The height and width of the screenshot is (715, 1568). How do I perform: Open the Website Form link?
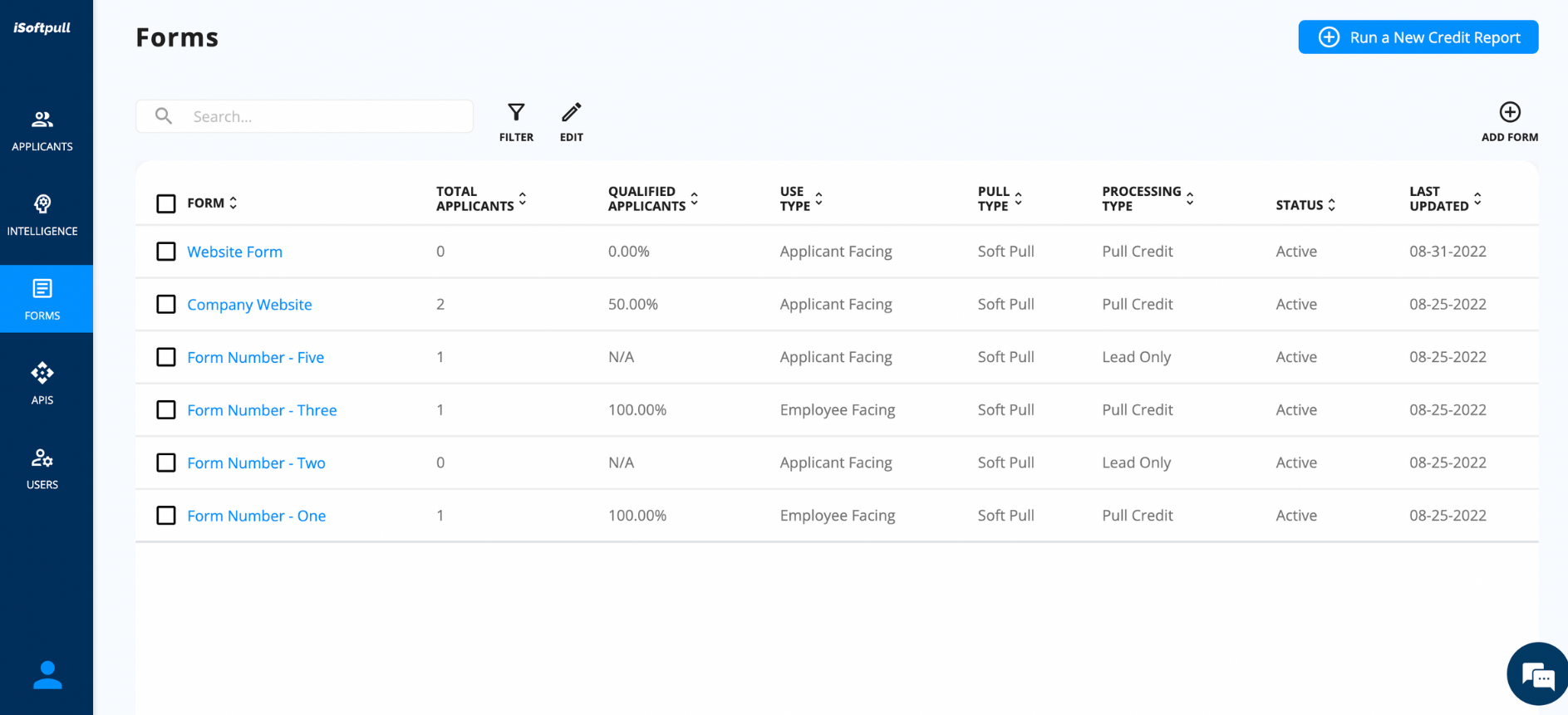click(234, 252)
